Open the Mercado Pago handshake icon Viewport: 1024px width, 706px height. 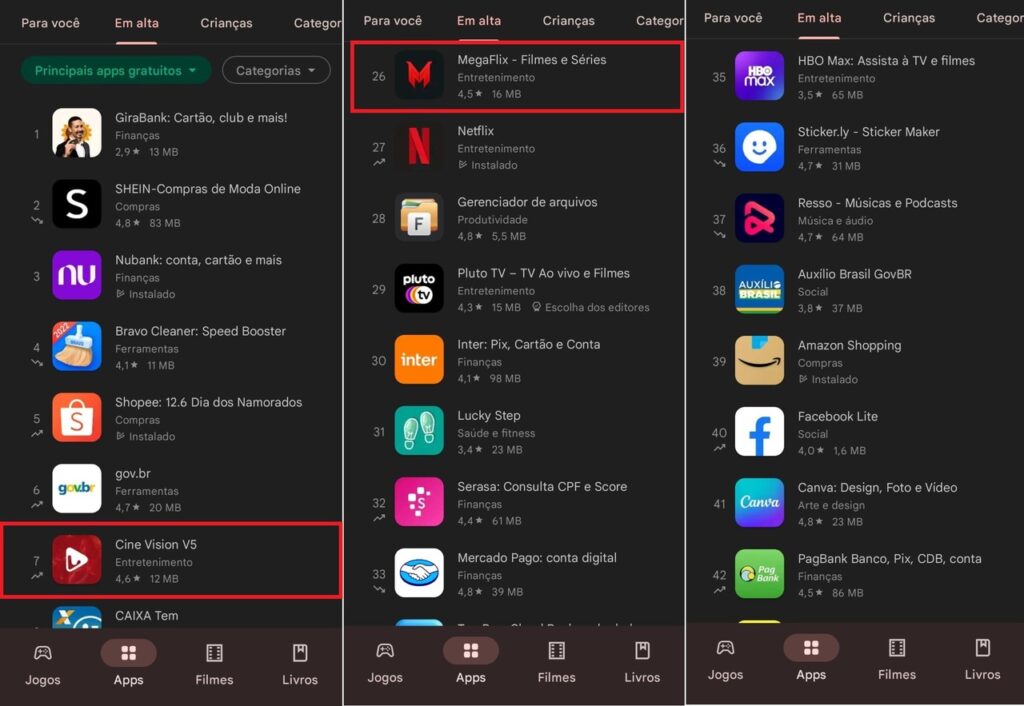pos(419,573)
